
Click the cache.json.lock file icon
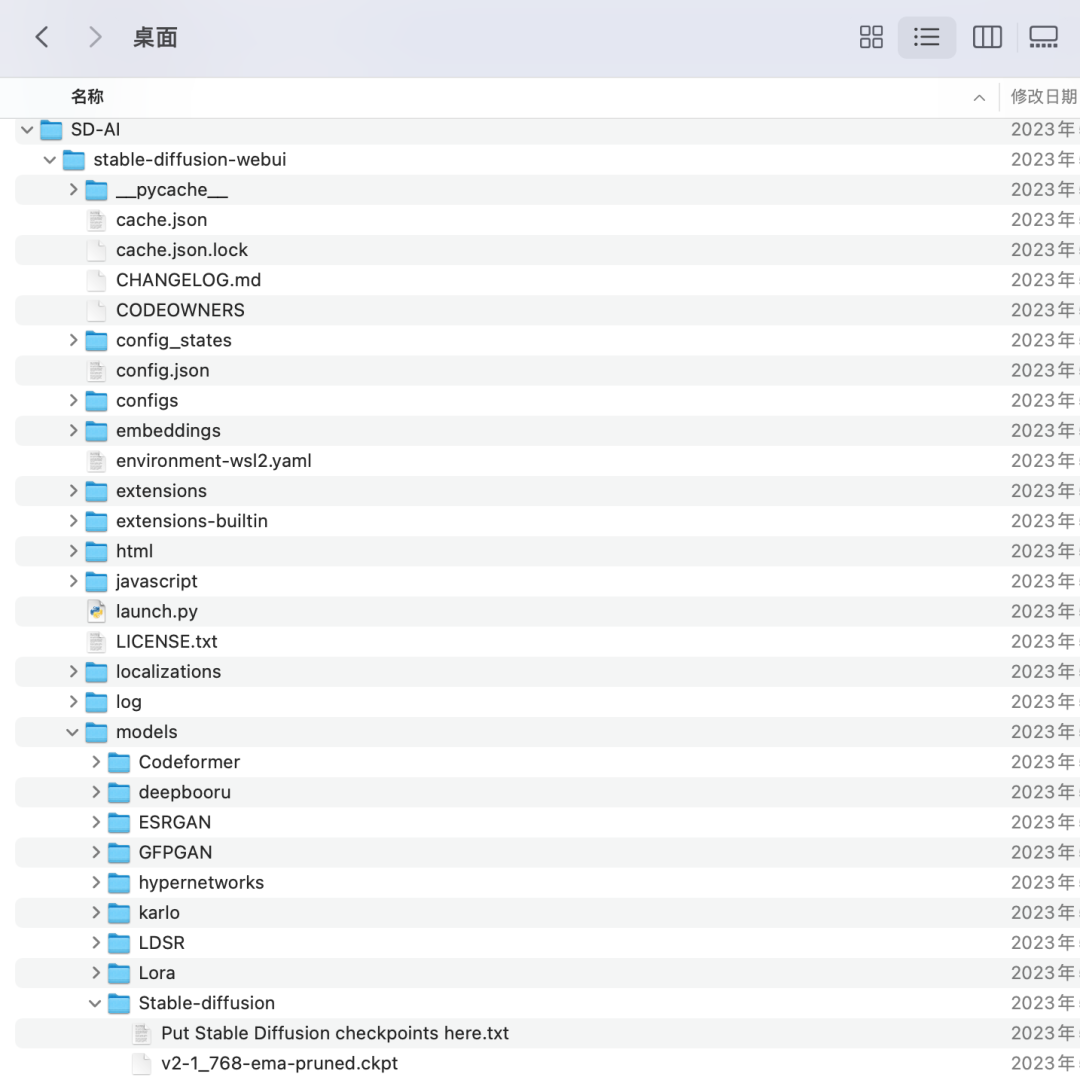[x=96, y=251]
